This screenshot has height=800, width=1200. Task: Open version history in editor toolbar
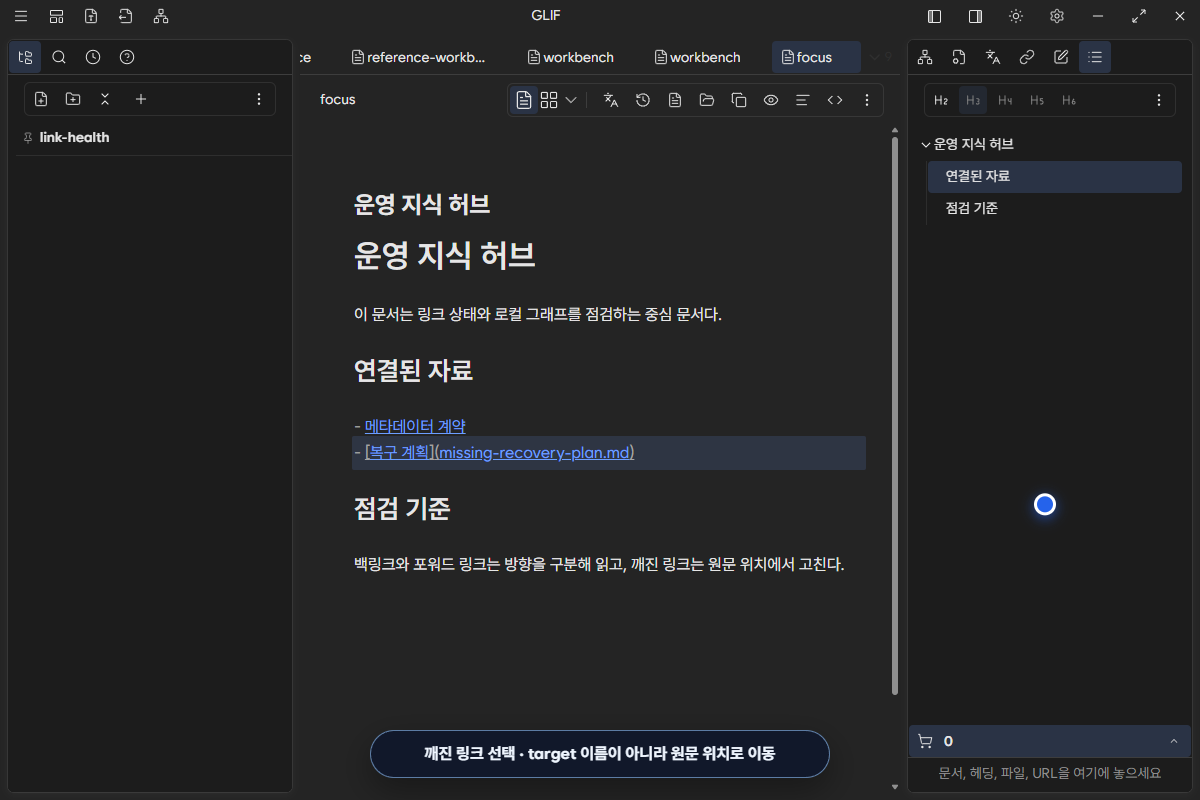coord(643,100)
